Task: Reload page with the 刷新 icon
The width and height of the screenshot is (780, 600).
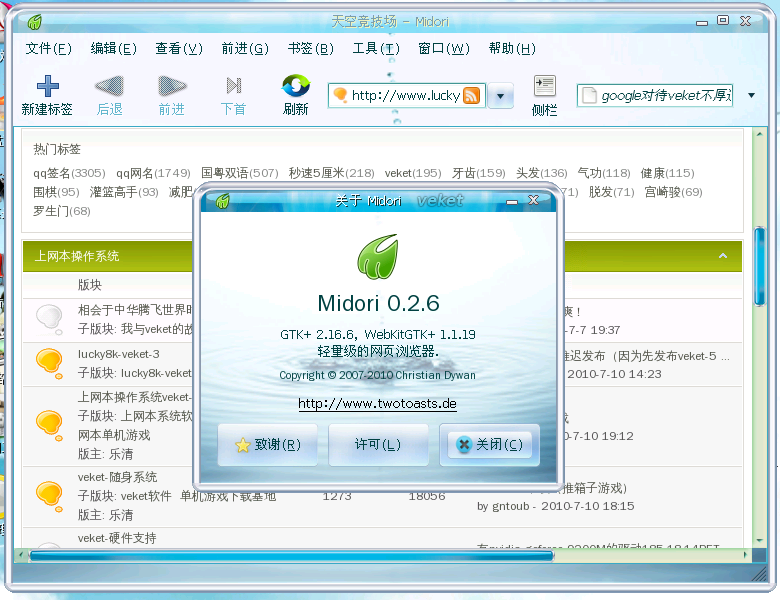Action: [x=295, y=86]
